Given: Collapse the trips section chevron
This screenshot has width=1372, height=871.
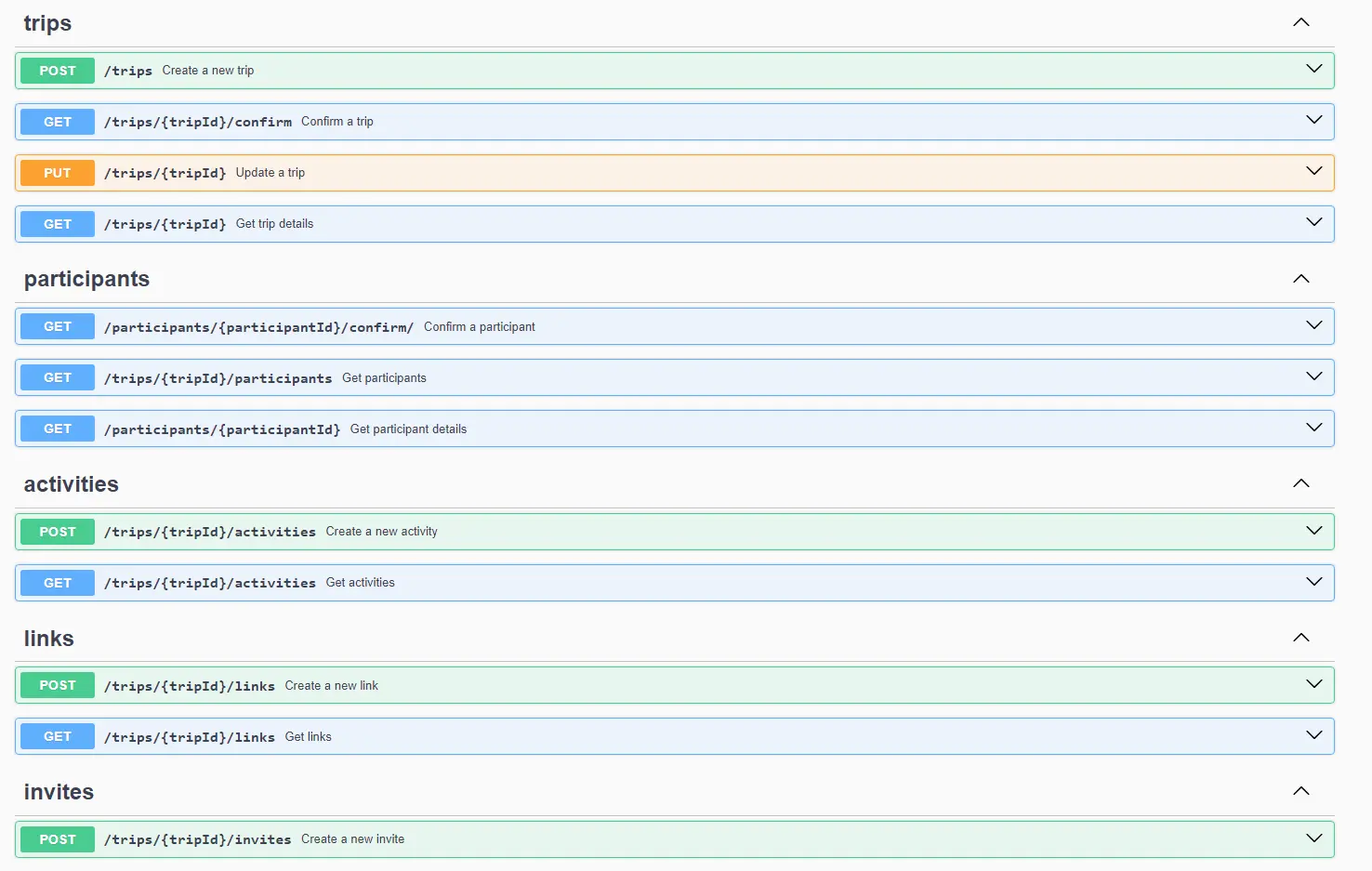Looking at the screenshot, I should [x=1301, y=22].
